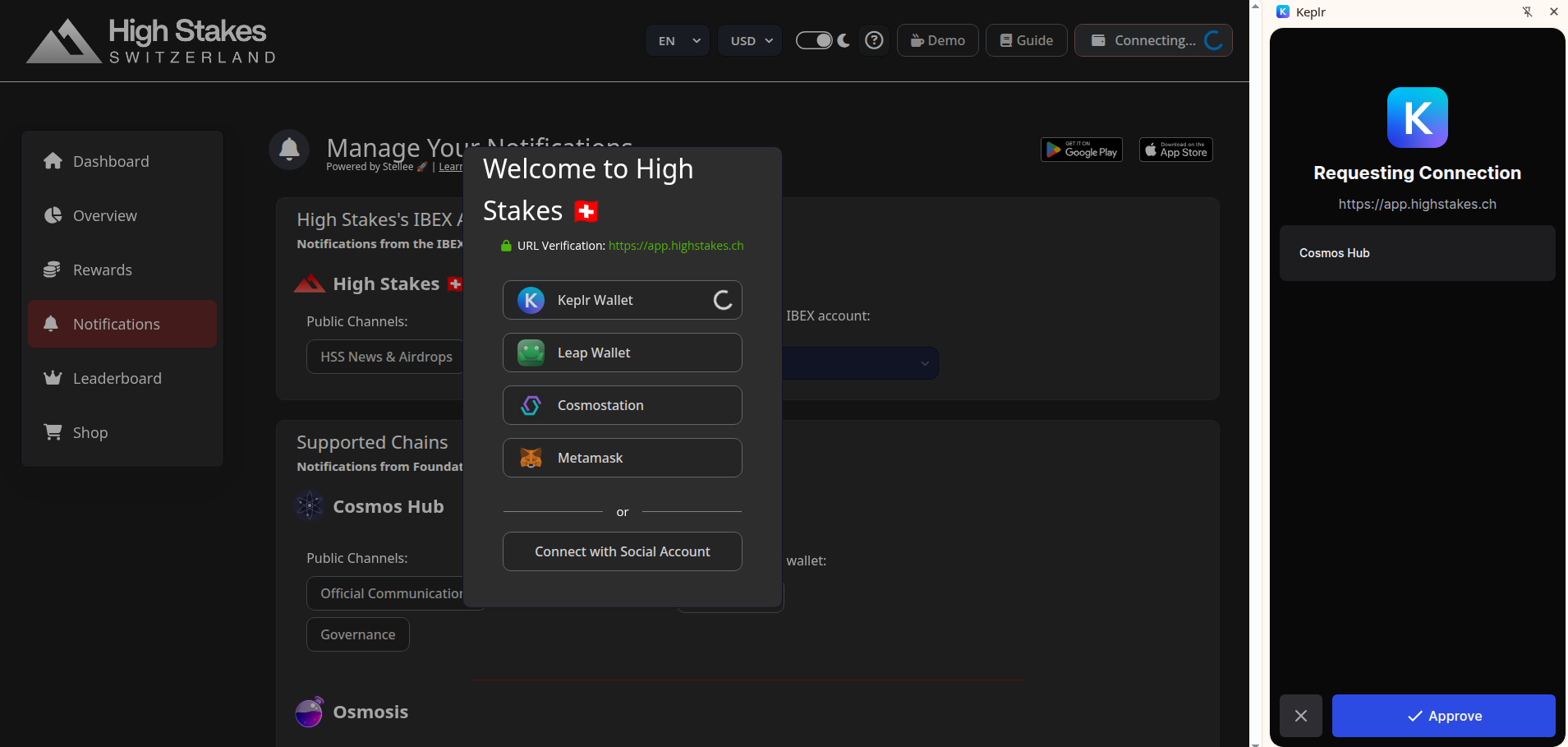Open the Demo button
Screen dimensions: 1568x747
point(937,40)
